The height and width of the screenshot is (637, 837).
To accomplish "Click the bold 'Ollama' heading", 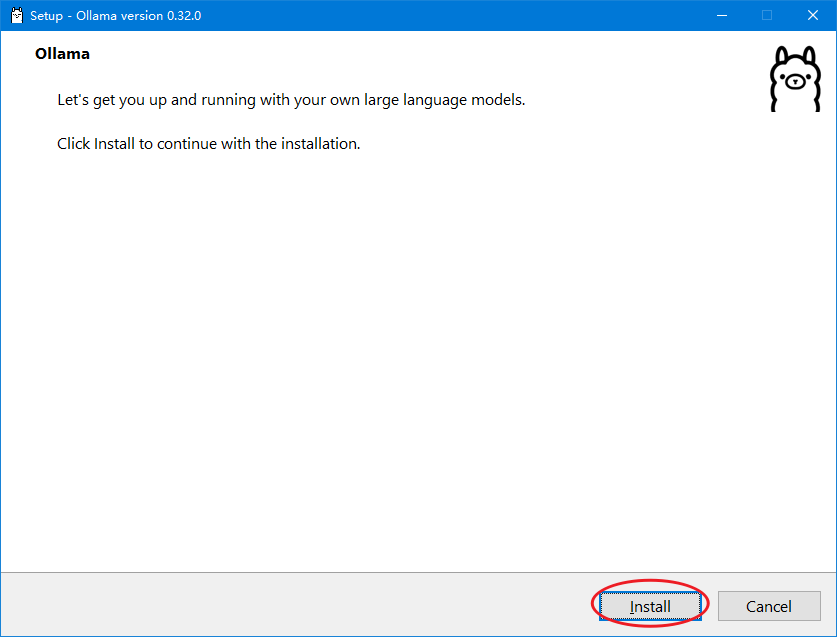I will [62, 54].
